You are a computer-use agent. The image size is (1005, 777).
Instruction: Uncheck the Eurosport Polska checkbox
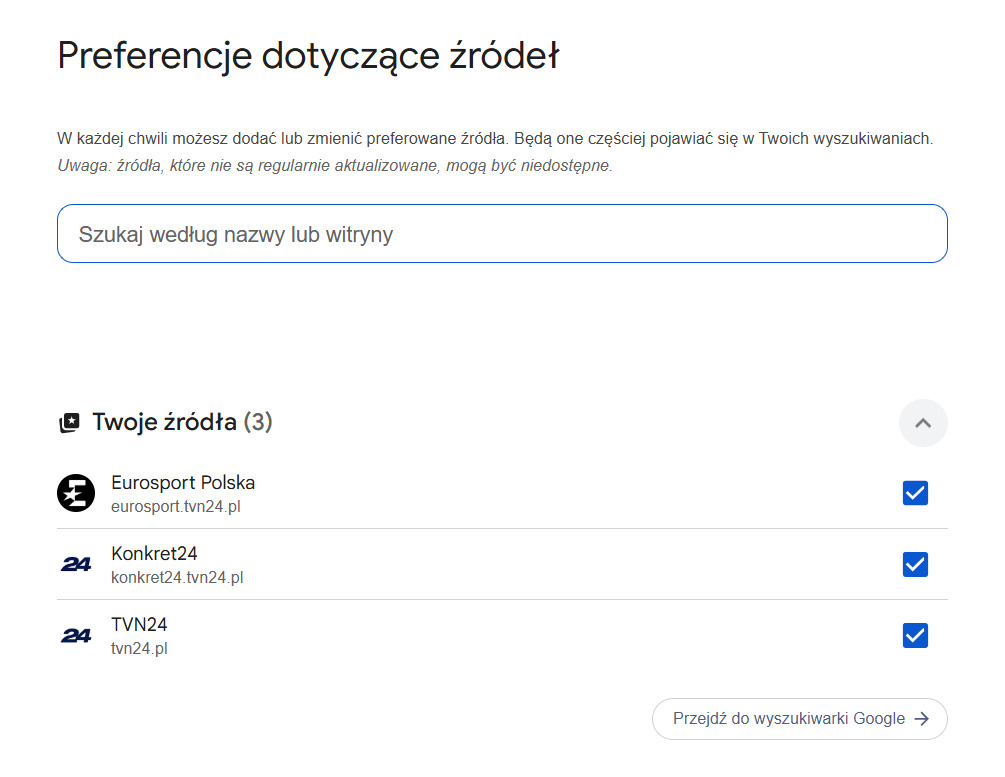(915, 493)
